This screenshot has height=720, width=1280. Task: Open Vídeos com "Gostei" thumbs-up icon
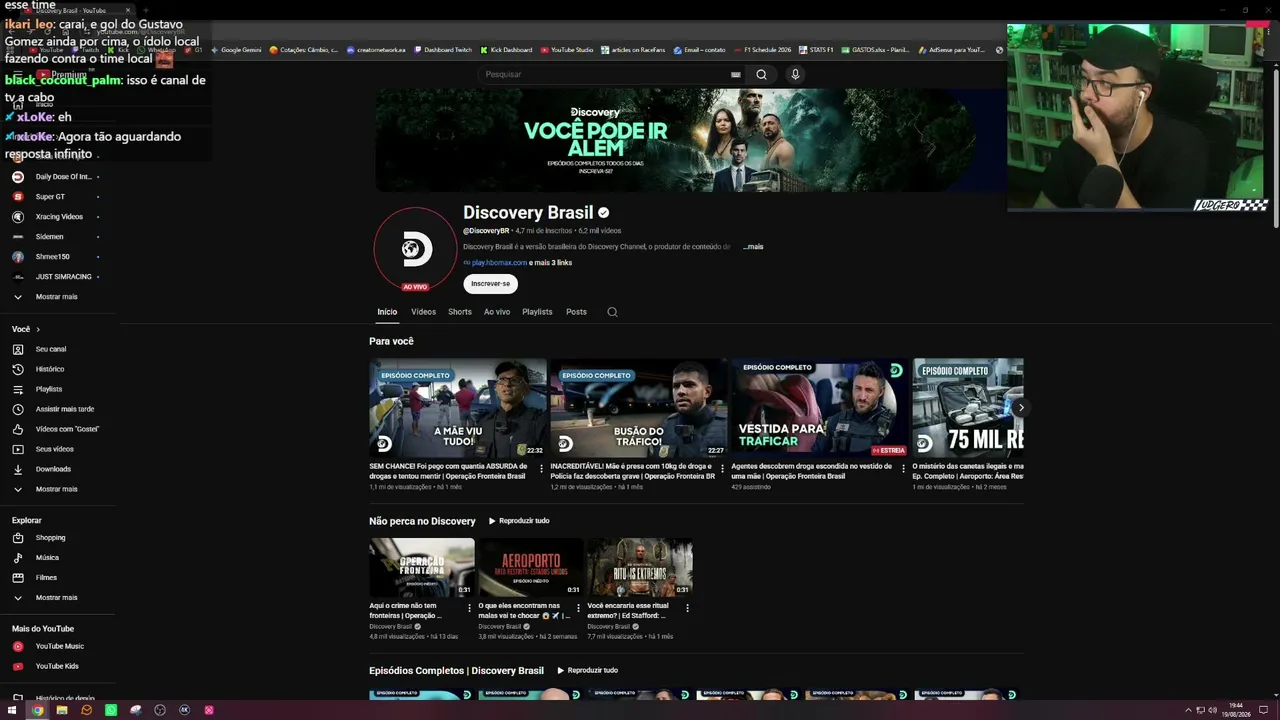17,429
